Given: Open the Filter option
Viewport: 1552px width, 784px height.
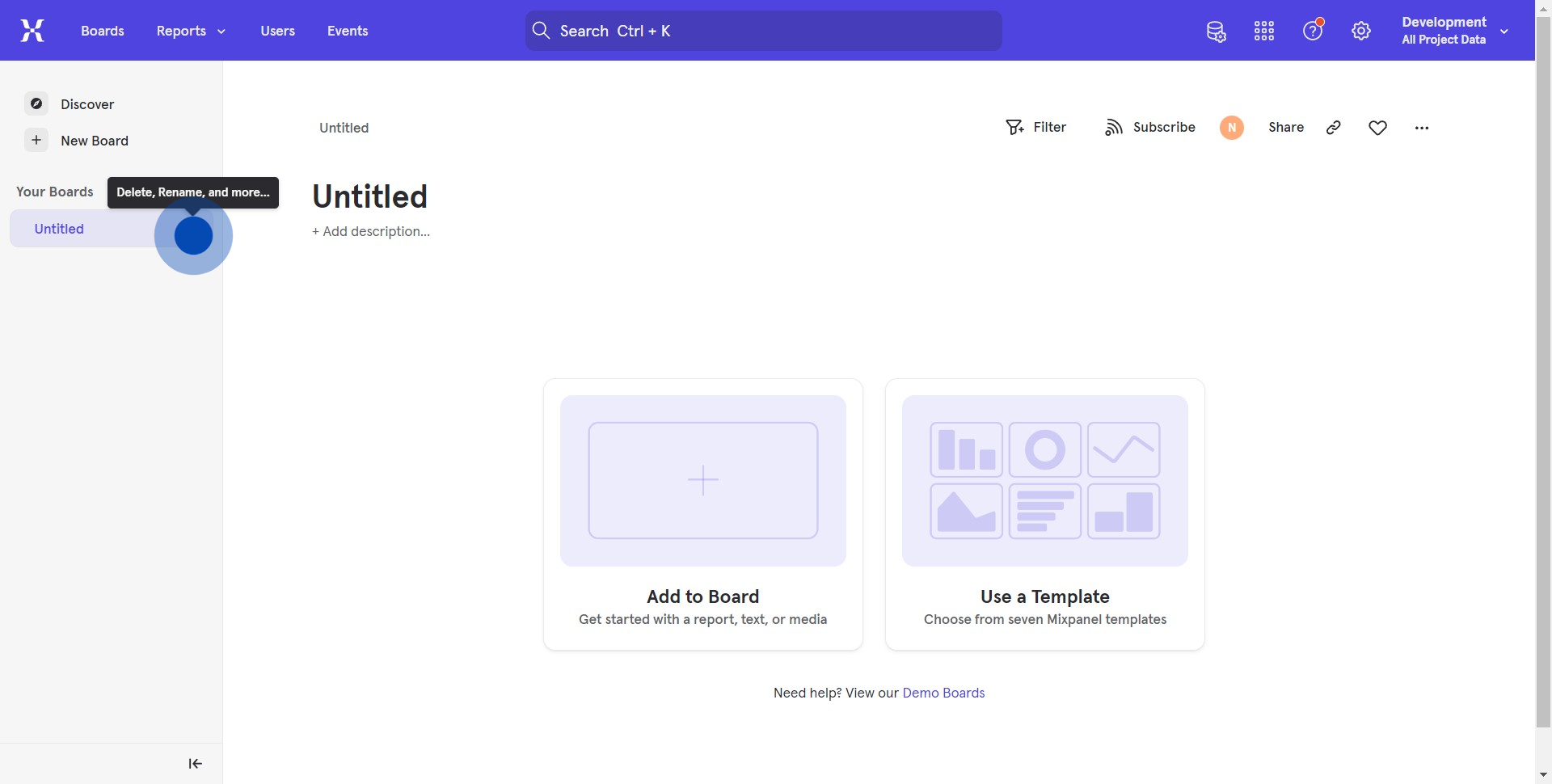Looking at the screenshot, I should click(1035, 128).
